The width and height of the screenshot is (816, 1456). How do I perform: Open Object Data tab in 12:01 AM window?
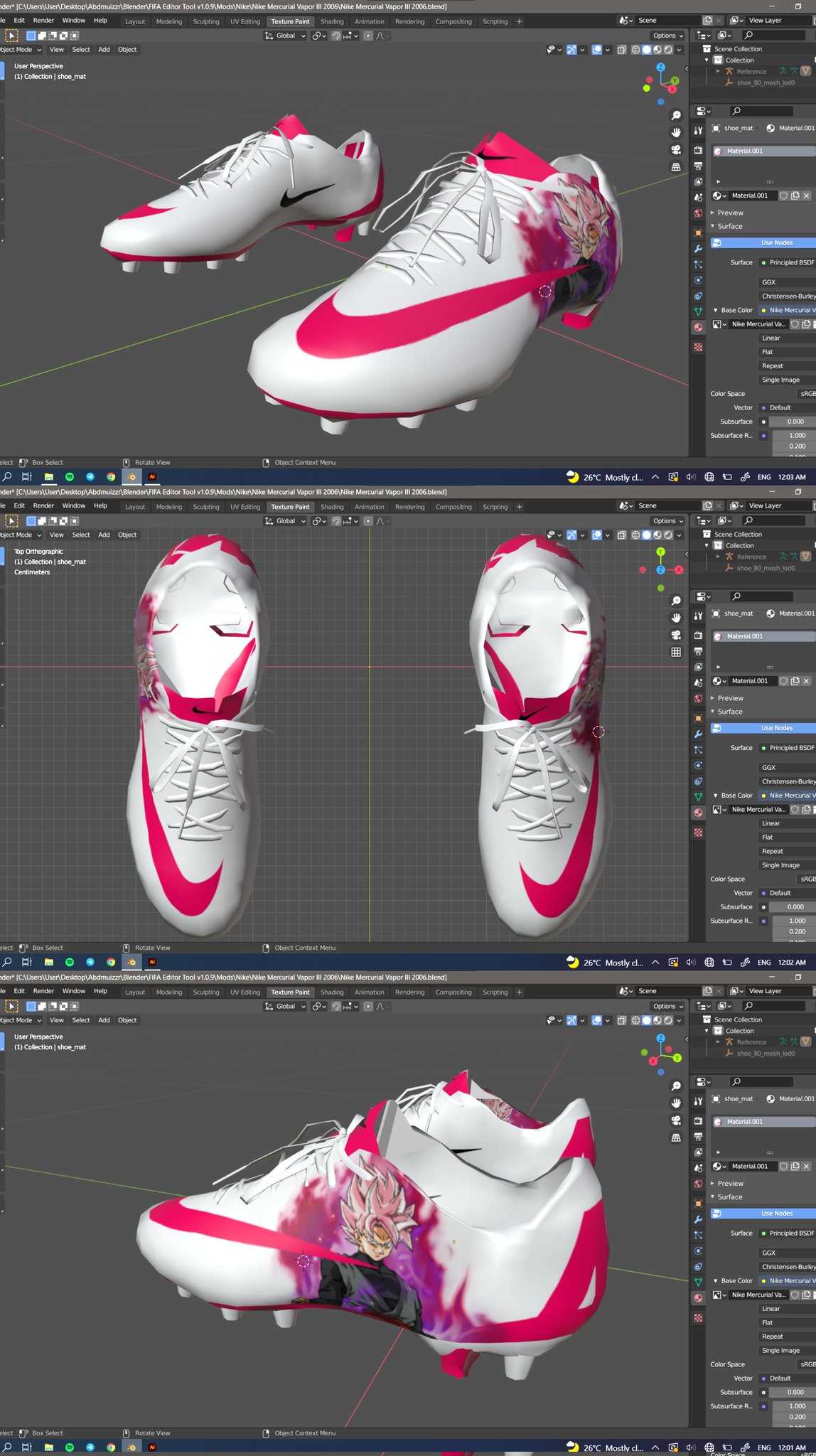click(x=698, y=1282)
